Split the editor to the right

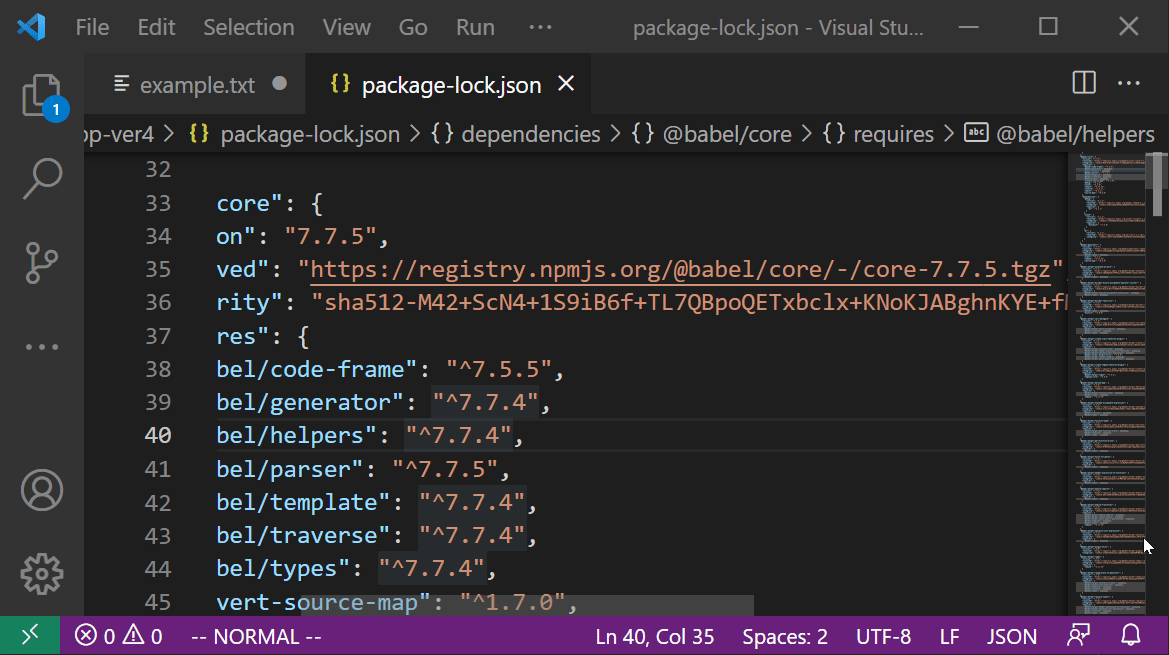pyautogui.click(x=1083, y=83)
